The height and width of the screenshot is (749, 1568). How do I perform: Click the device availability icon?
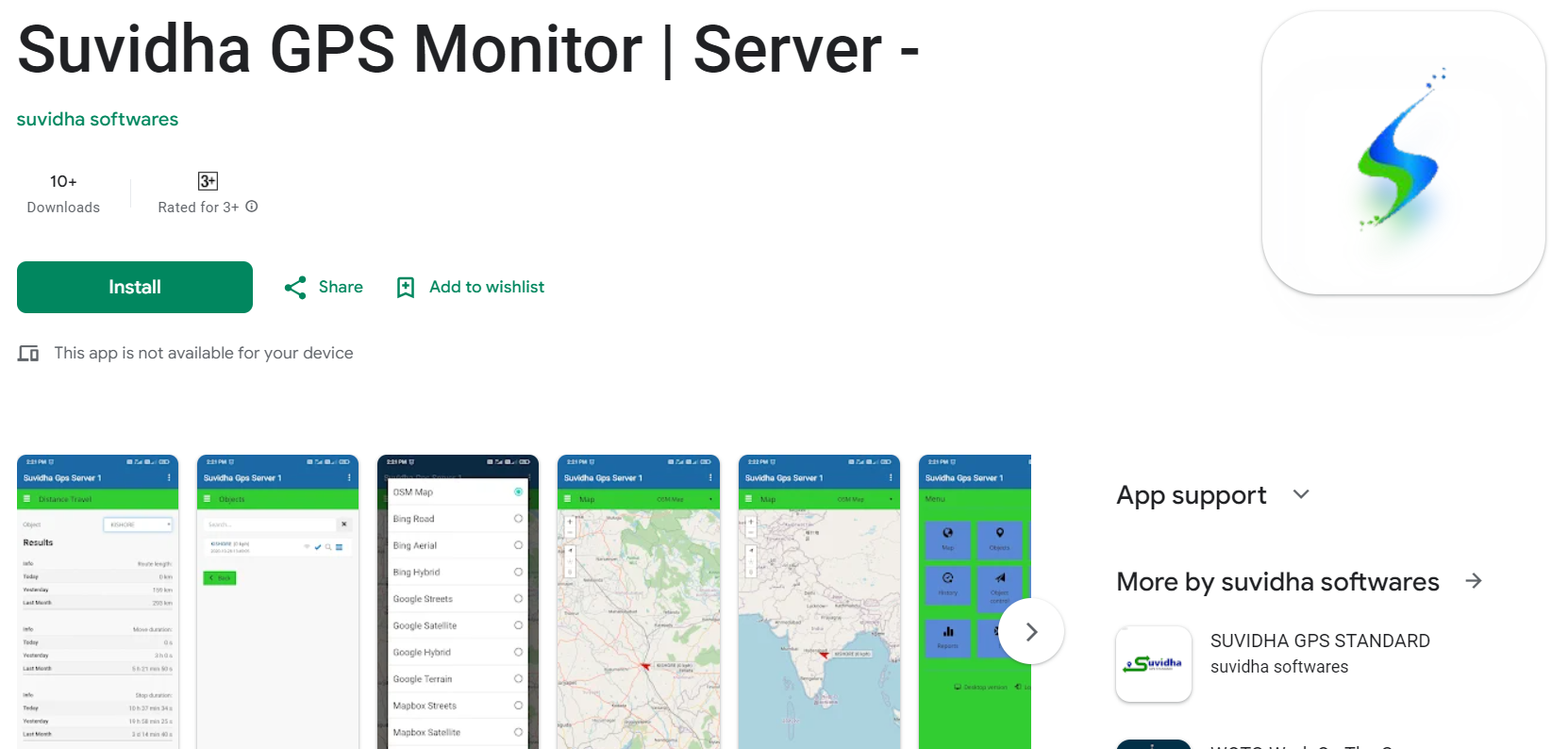pyautogui.click(x=28, y=354)
